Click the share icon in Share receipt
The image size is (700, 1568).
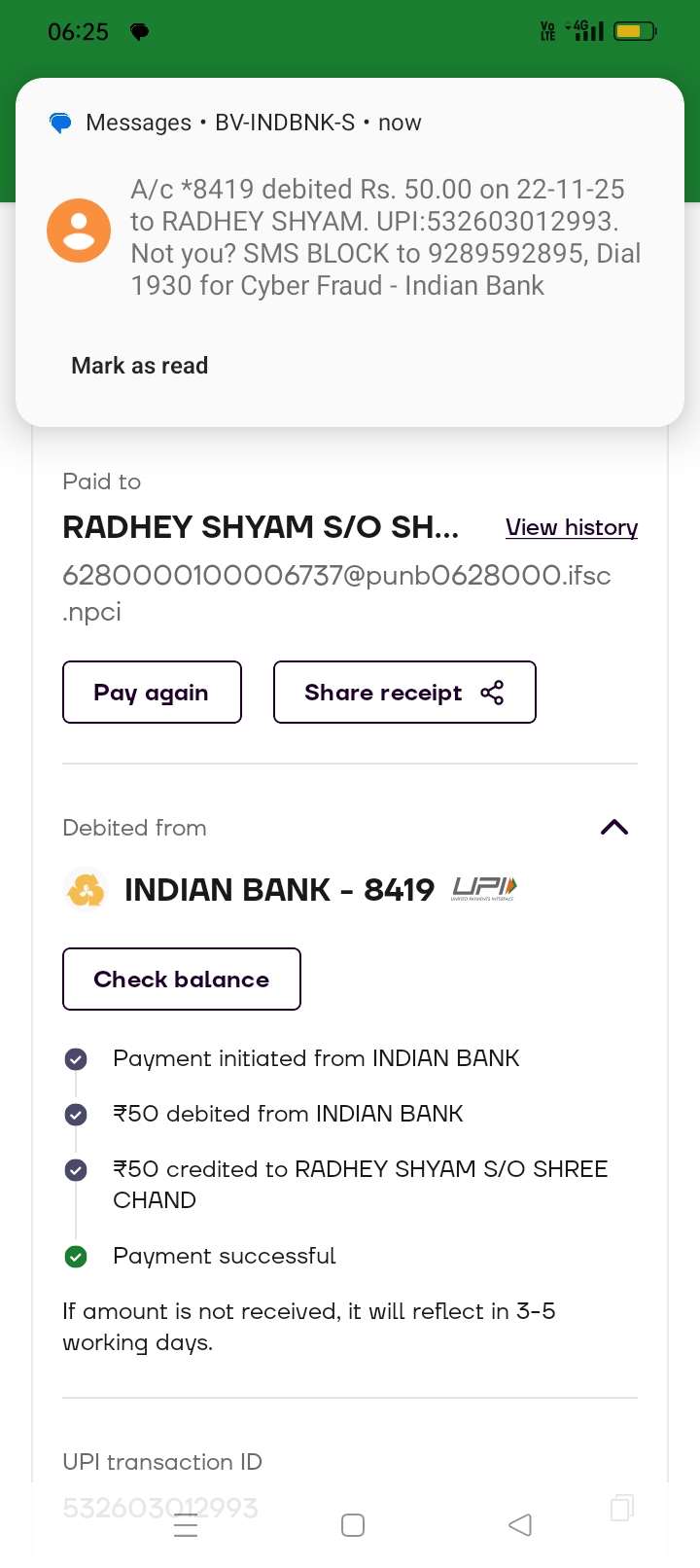point(492,693)
